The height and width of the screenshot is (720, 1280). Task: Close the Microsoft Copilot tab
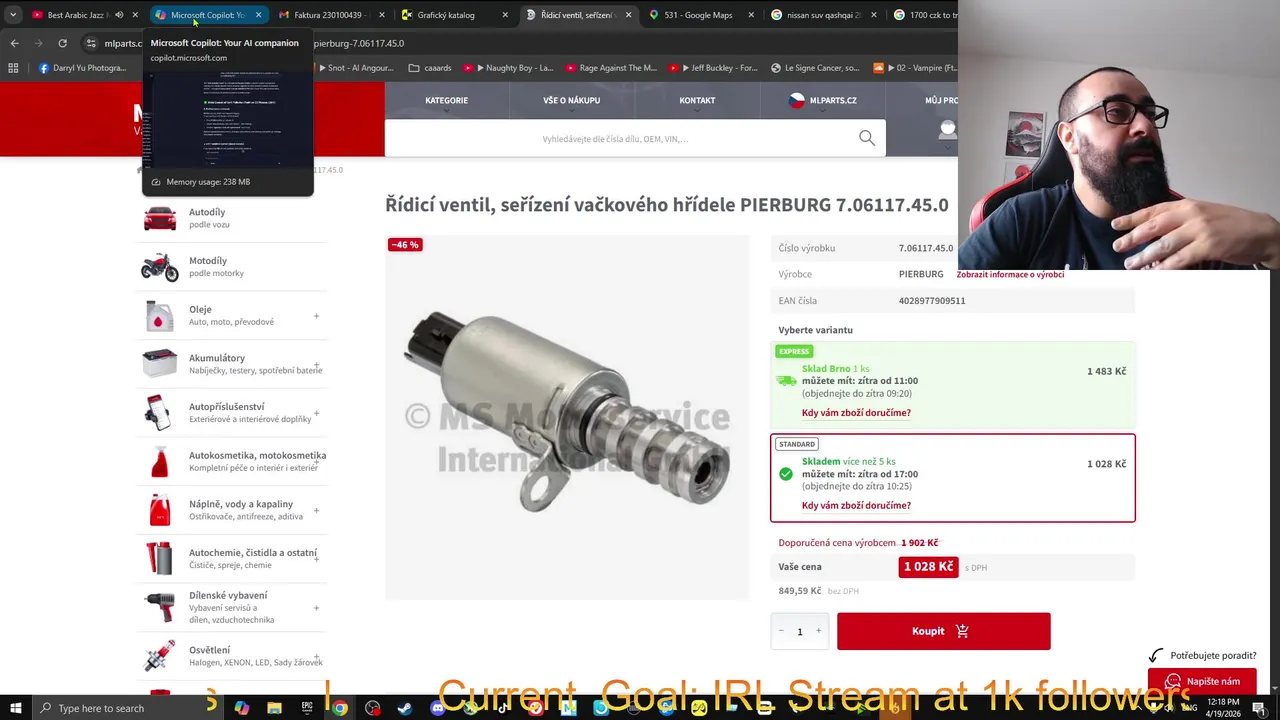[x=258, y=15]
